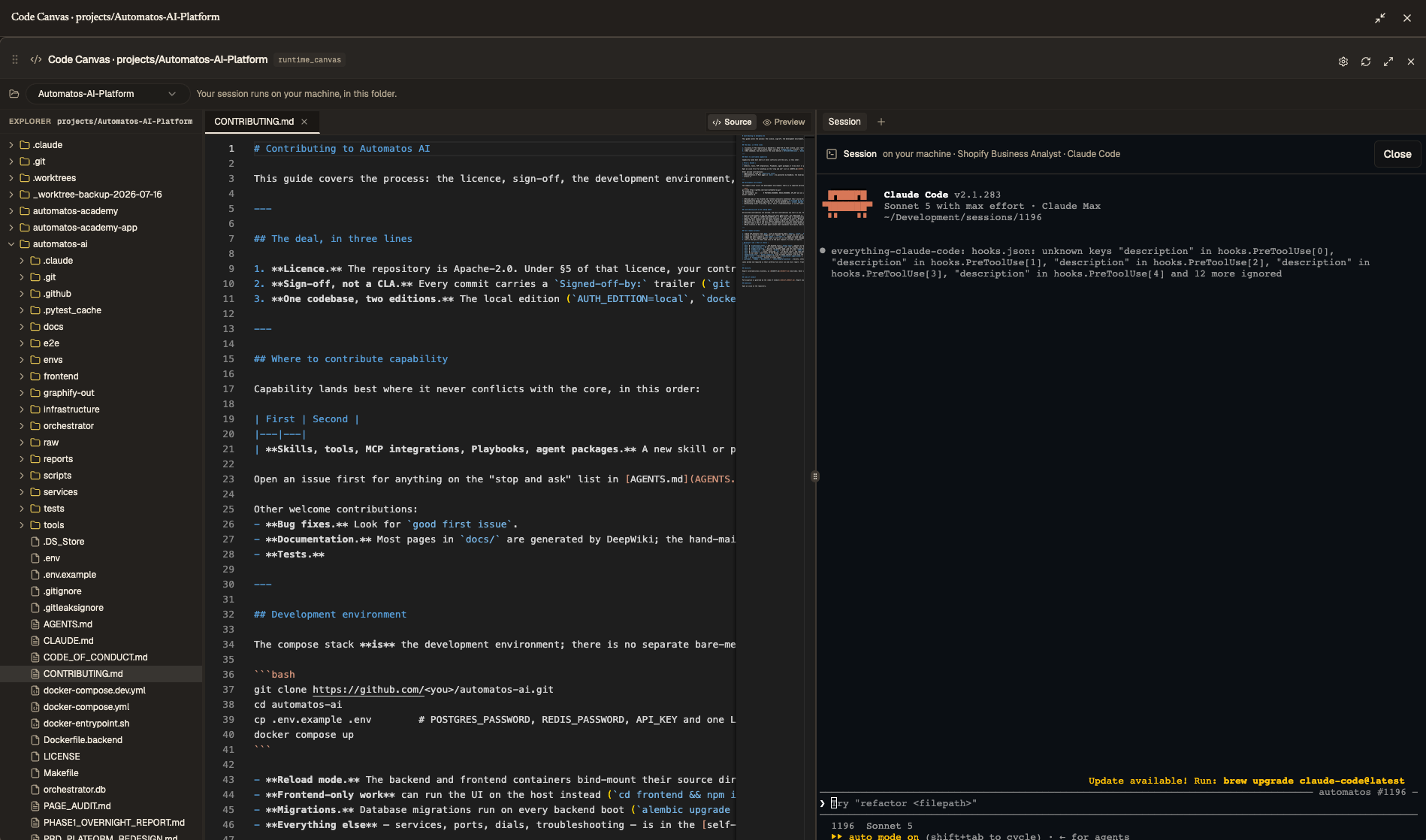This screenshot has width=1426, height=840.
Task: Click the Development environment heading on line 32
Action: point(330,615)
